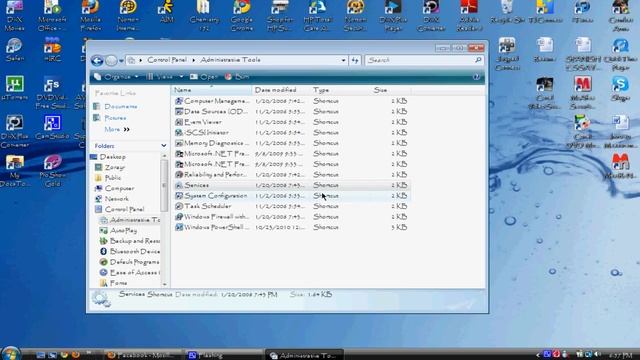640x360 pixels.
Task: Open Documents favorite link
Action: coord(116,107)
